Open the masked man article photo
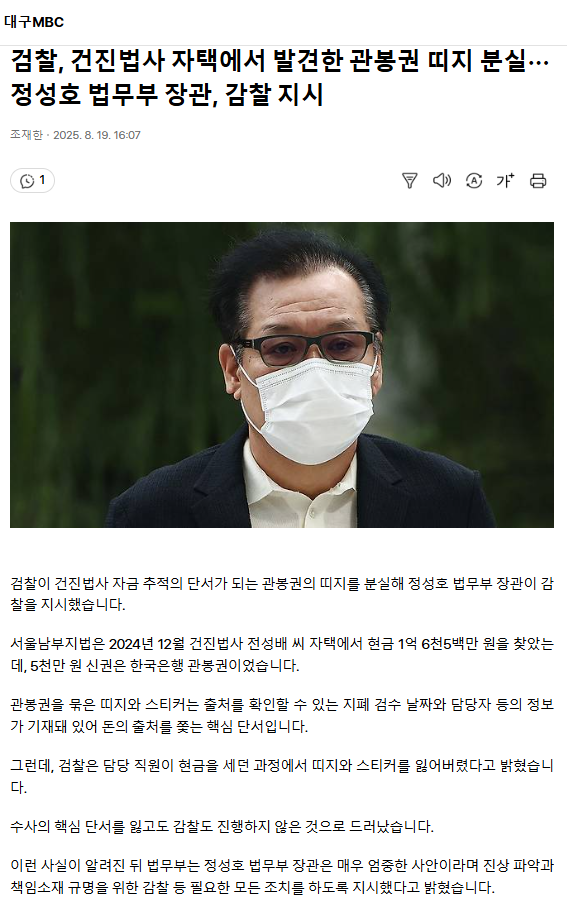Image resolution: width=567 pixels, height=919 pixels. [282, 375]
